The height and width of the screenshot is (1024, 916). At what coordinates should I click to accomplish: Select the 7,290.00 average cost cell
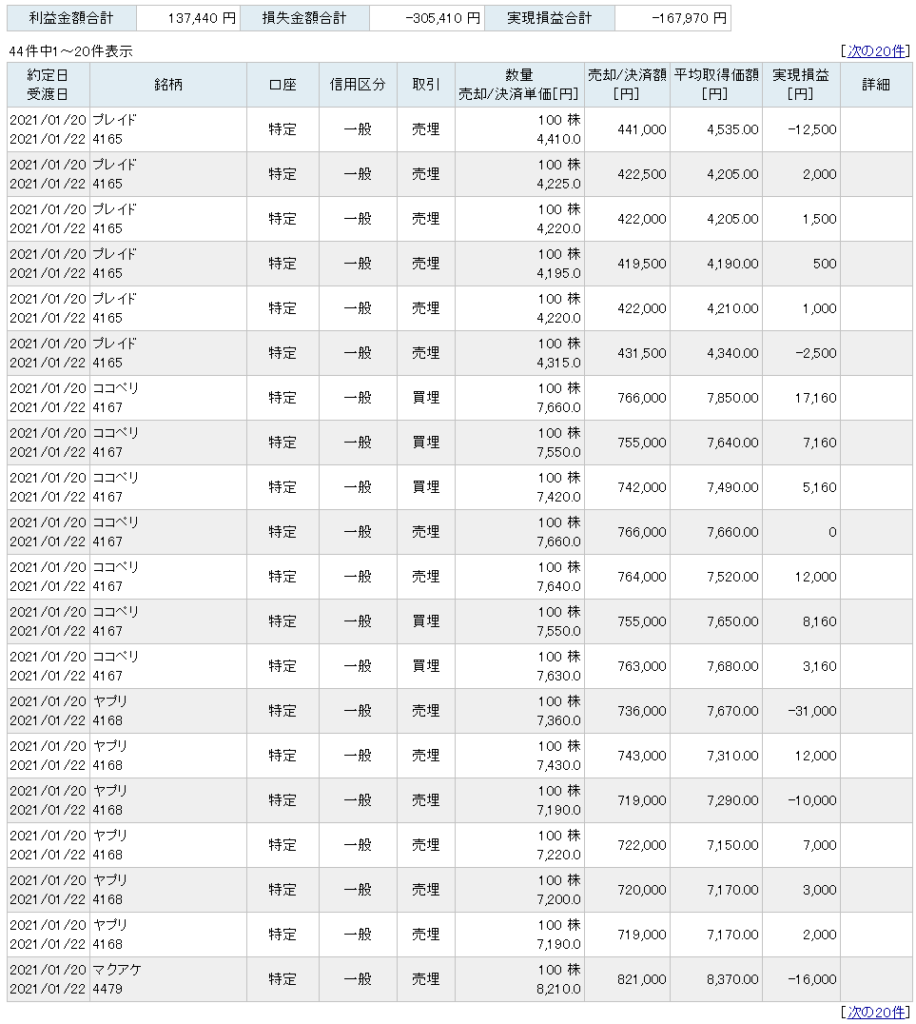pos(716,801)
